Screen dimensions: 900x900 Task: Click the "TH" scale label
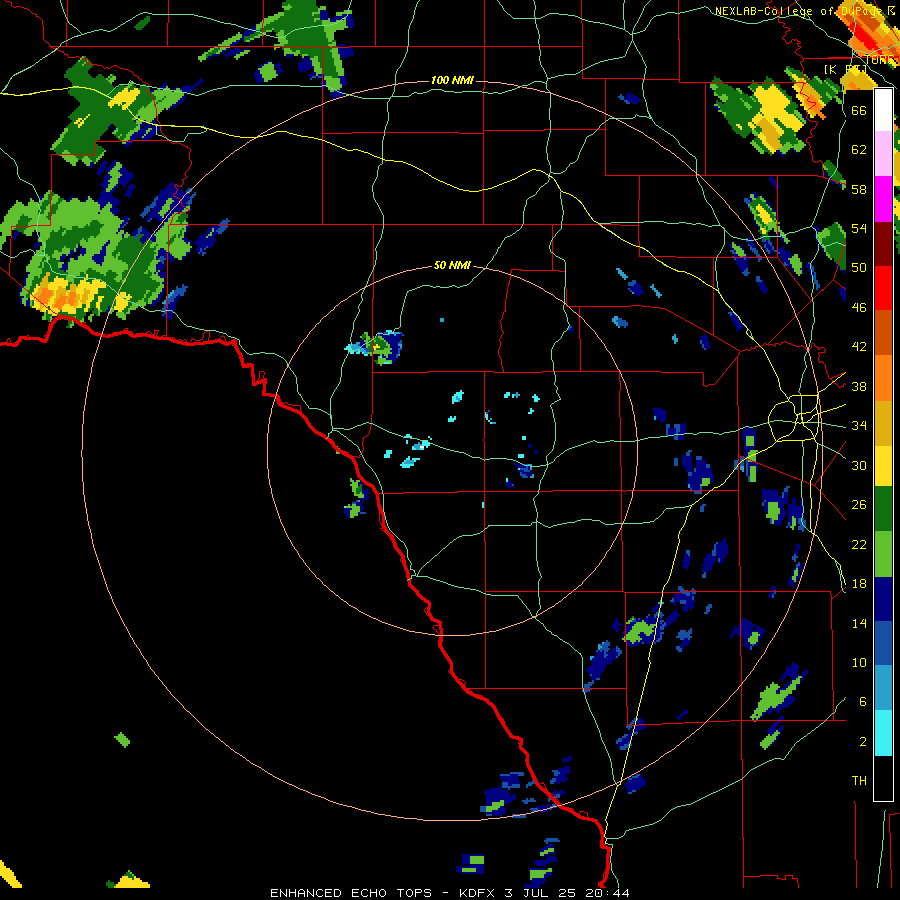859,781
